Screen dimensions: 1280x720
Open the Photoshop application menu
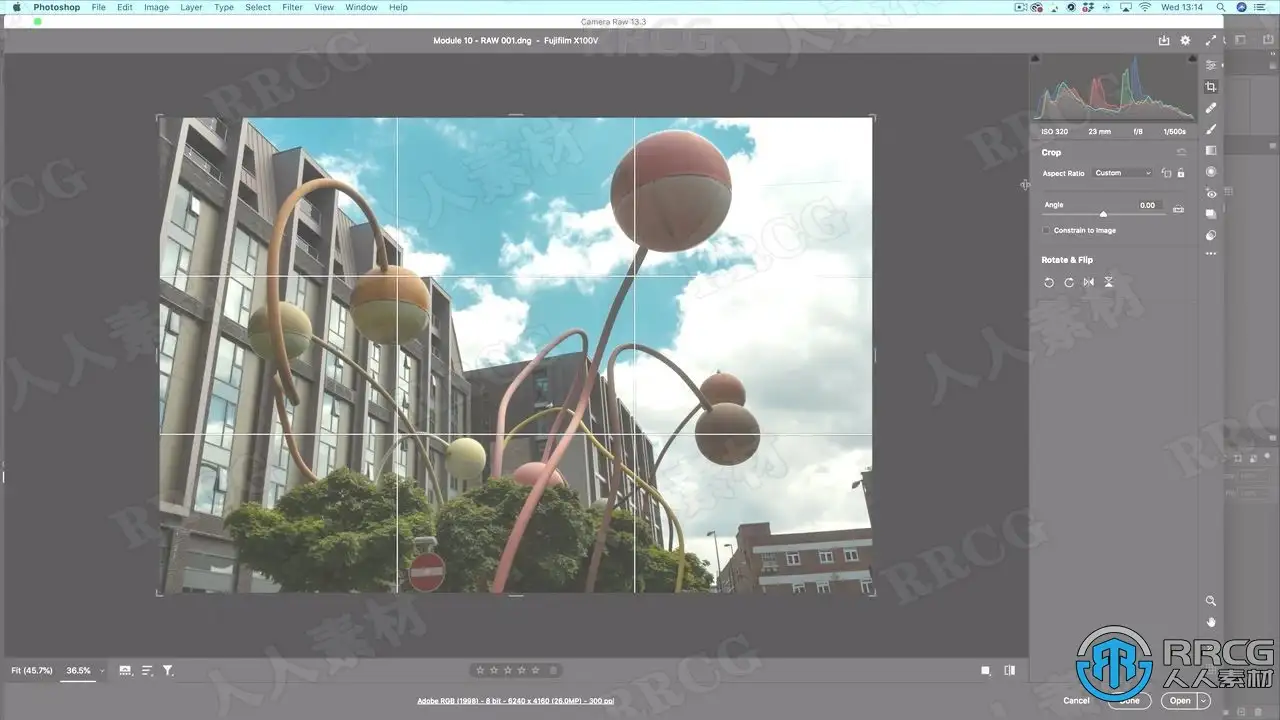[57, 7]
